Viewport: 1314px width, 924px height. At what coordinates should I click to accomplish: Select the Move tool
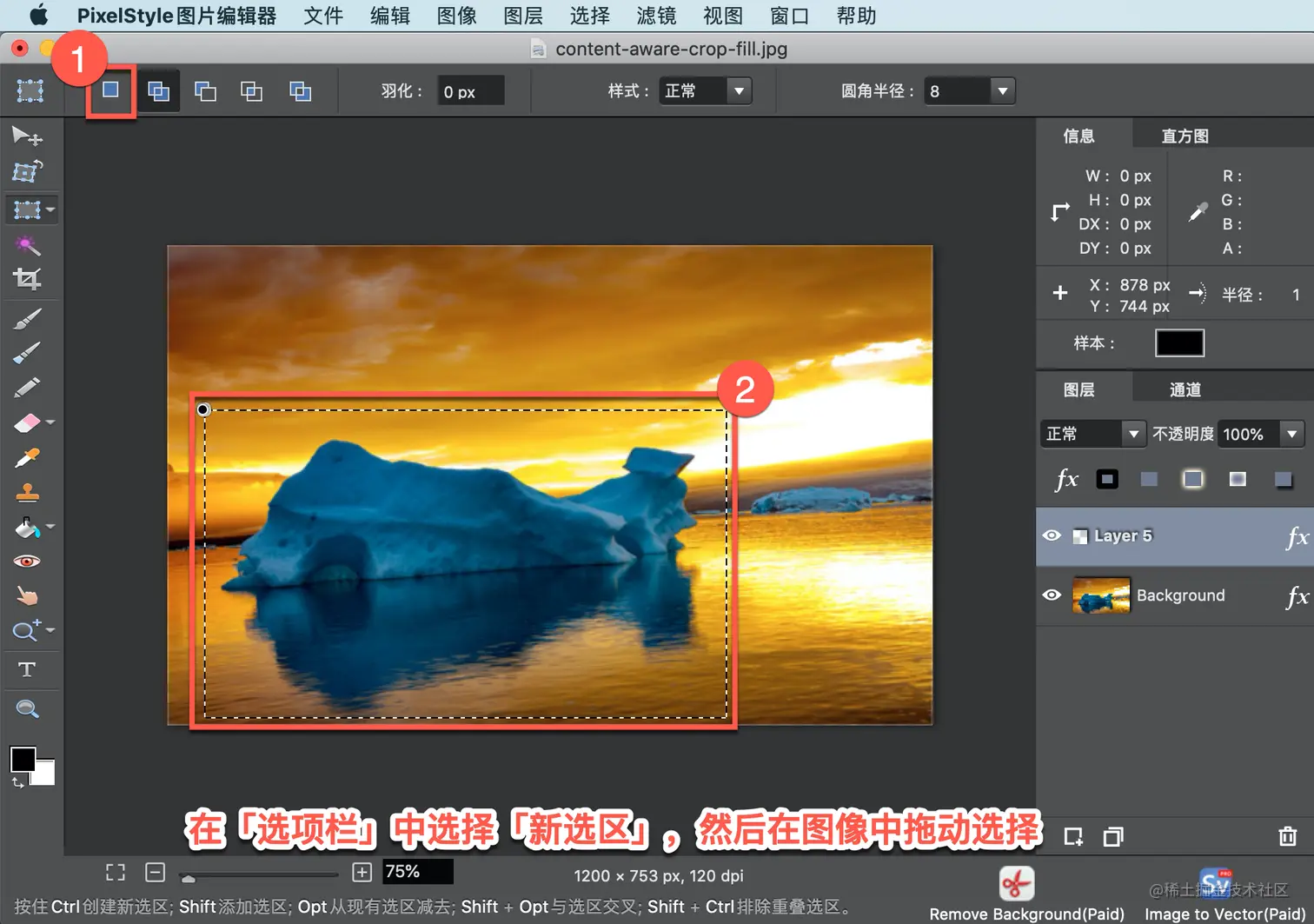pos(26,136)
